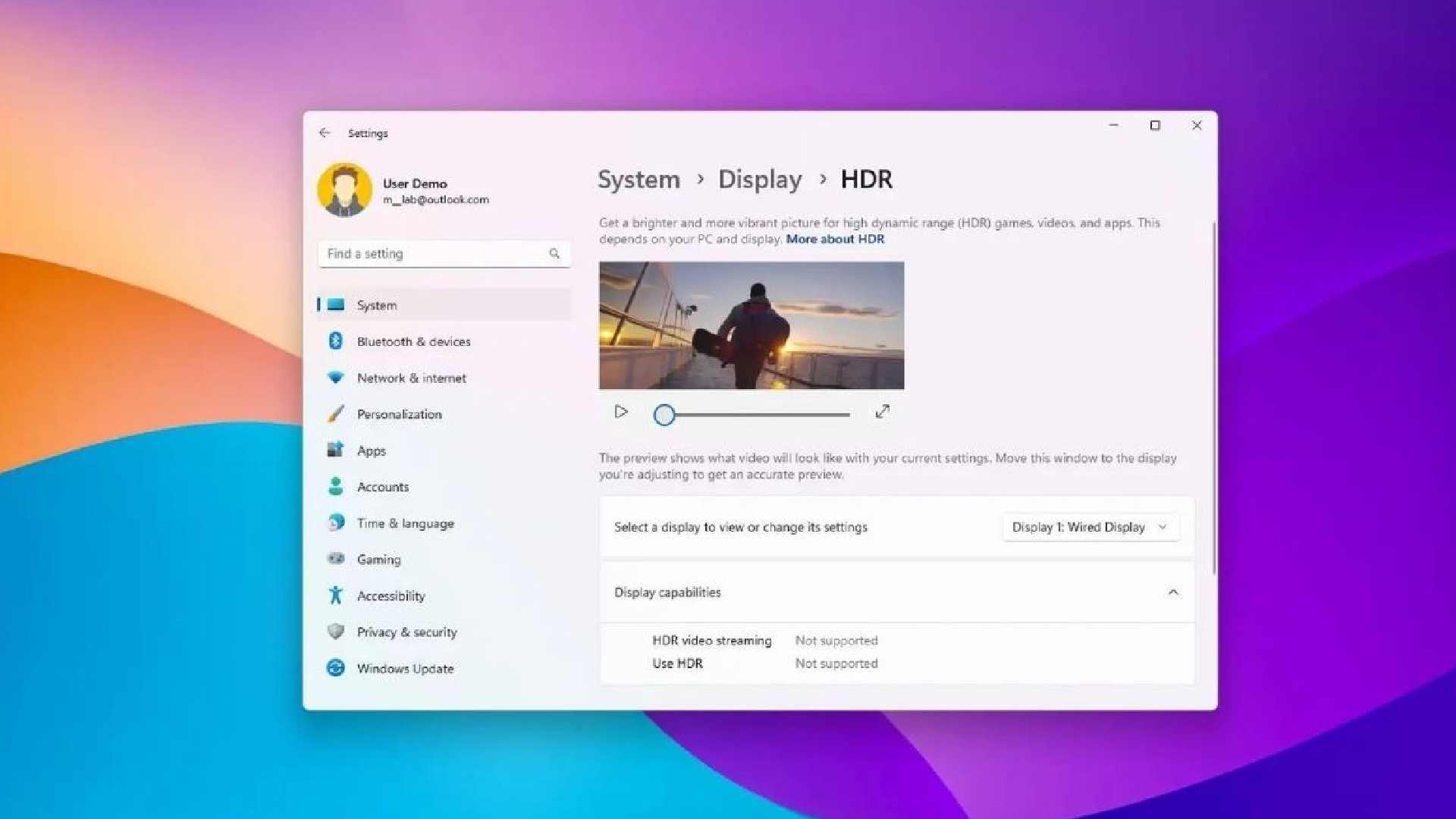Click the video preview seek slider handle
Image resolution: width=1456 pixels, height=819 pixels.
tap(664, 415)
